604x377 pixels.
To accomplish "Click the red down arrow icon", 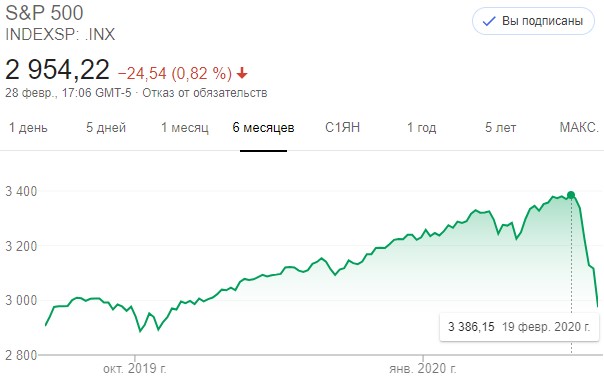I will (242, 73).
